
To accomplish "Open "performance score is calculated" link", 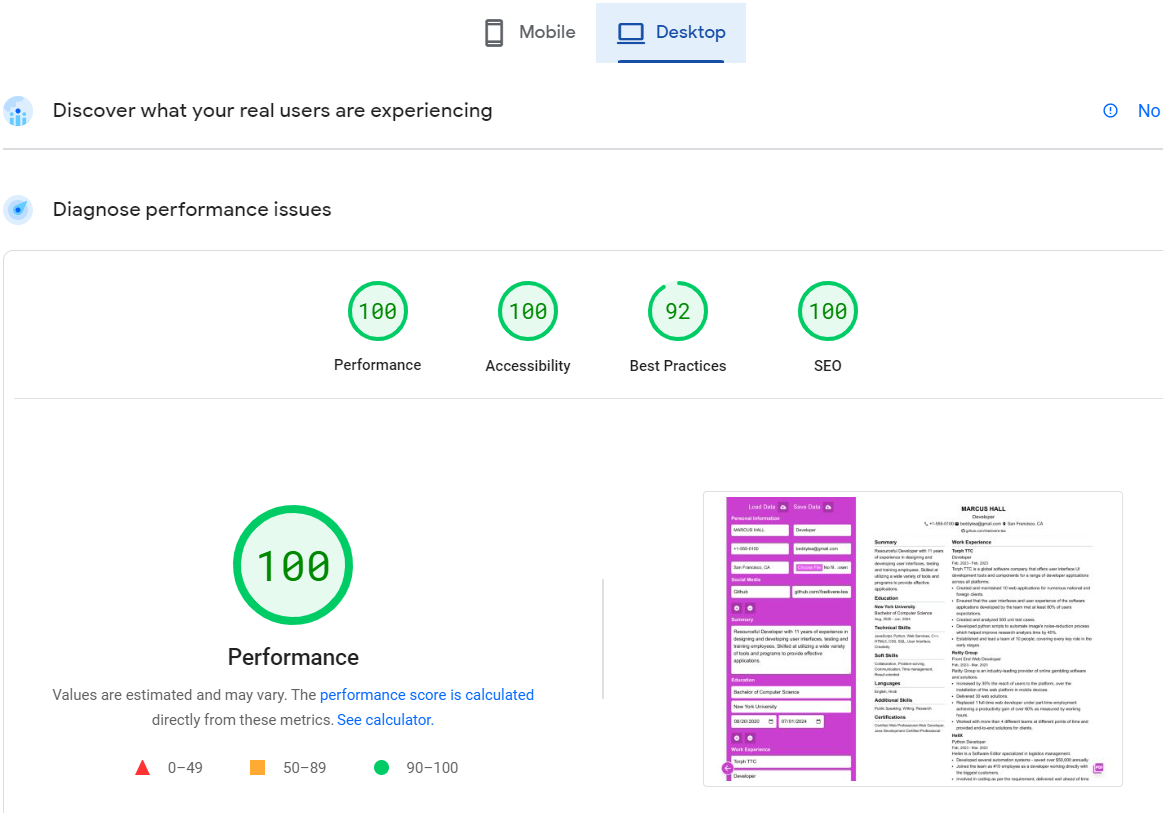I will (x=427, y=695).
